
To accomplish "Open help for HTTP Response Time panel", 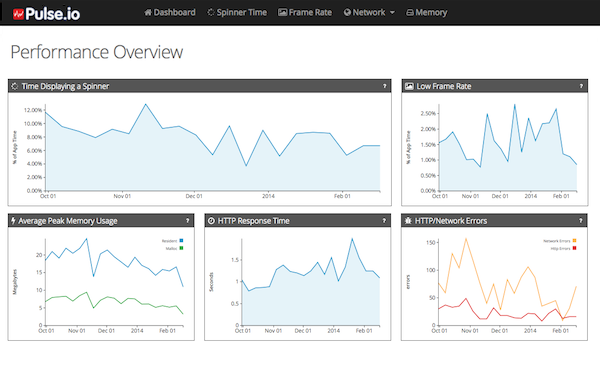I will 384,221.
